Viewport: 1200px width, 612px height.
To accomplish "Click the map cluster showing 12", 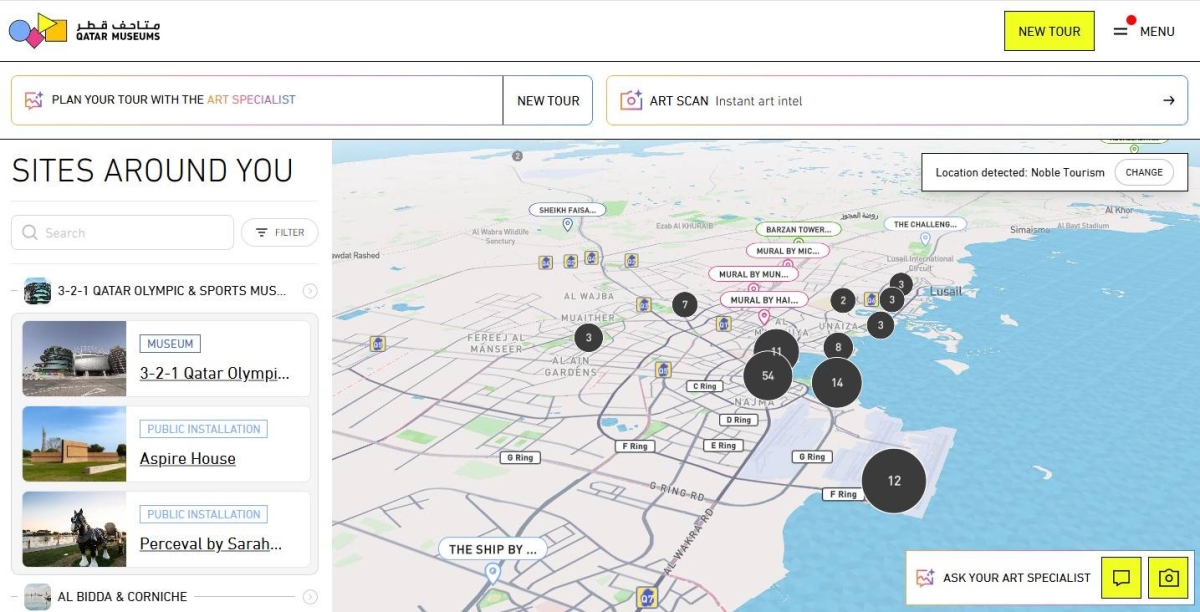I will (x=894, y=481).
